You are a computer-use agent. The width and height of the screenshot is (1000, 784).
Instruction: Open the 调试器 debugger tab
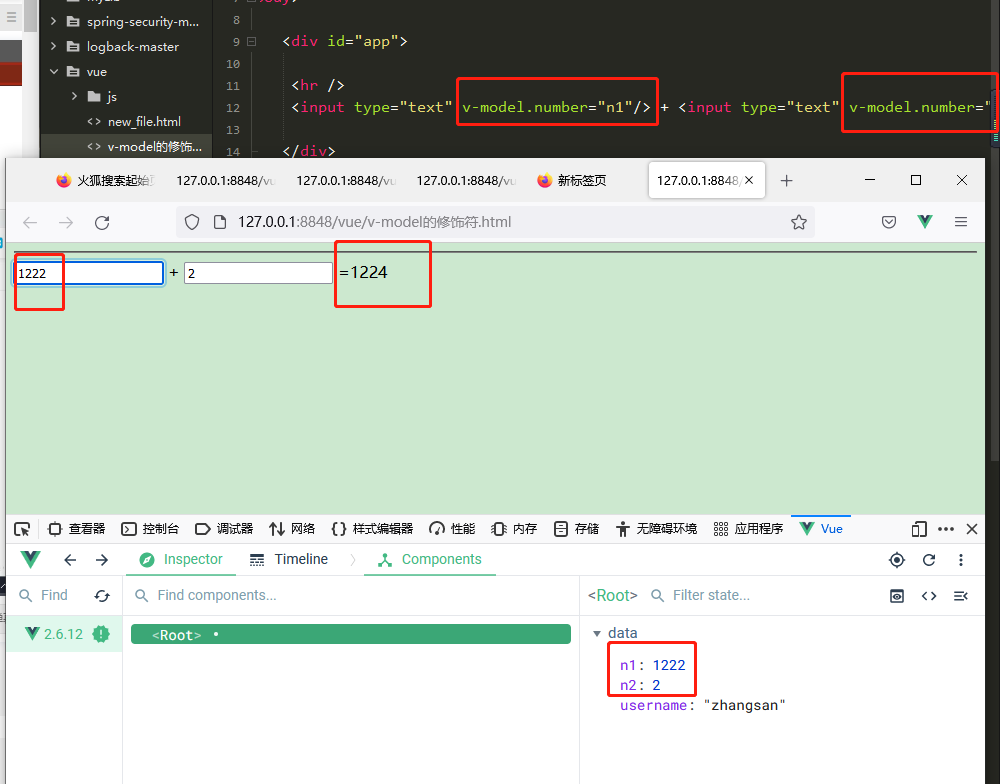[x=224, y=529]
